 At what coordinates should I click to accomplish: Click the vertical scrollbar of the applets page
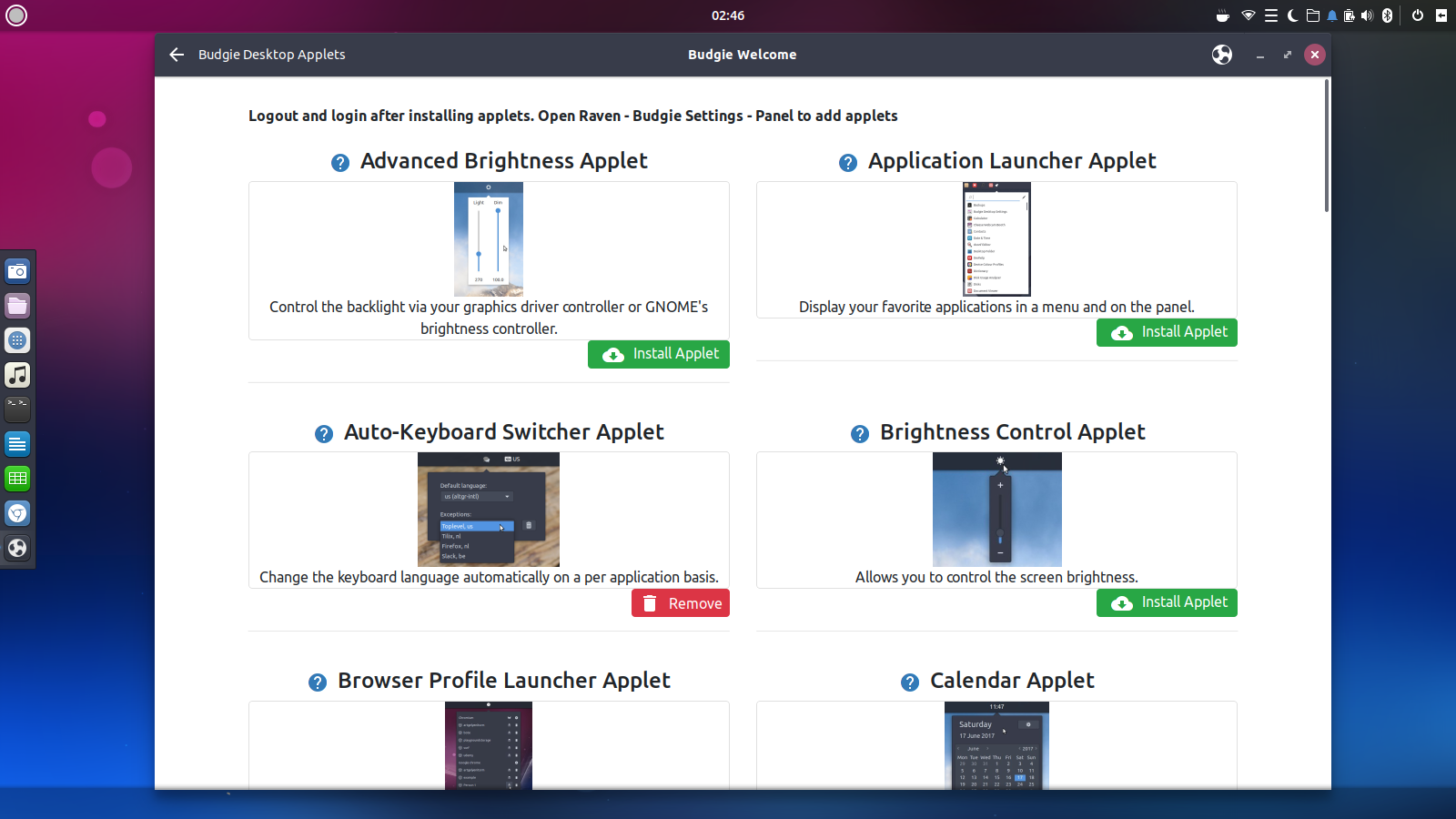tap(1327, 146)
